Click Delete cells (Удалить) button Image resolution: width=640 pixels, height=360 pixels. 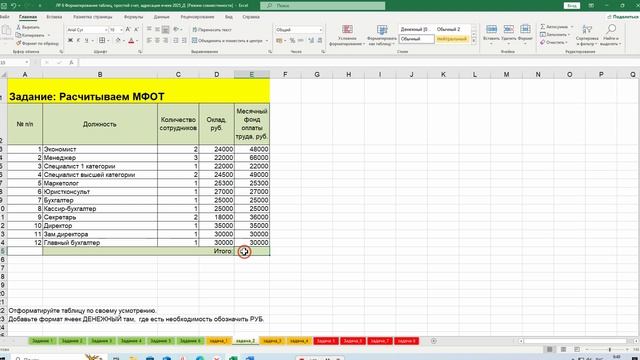point(509,35)
